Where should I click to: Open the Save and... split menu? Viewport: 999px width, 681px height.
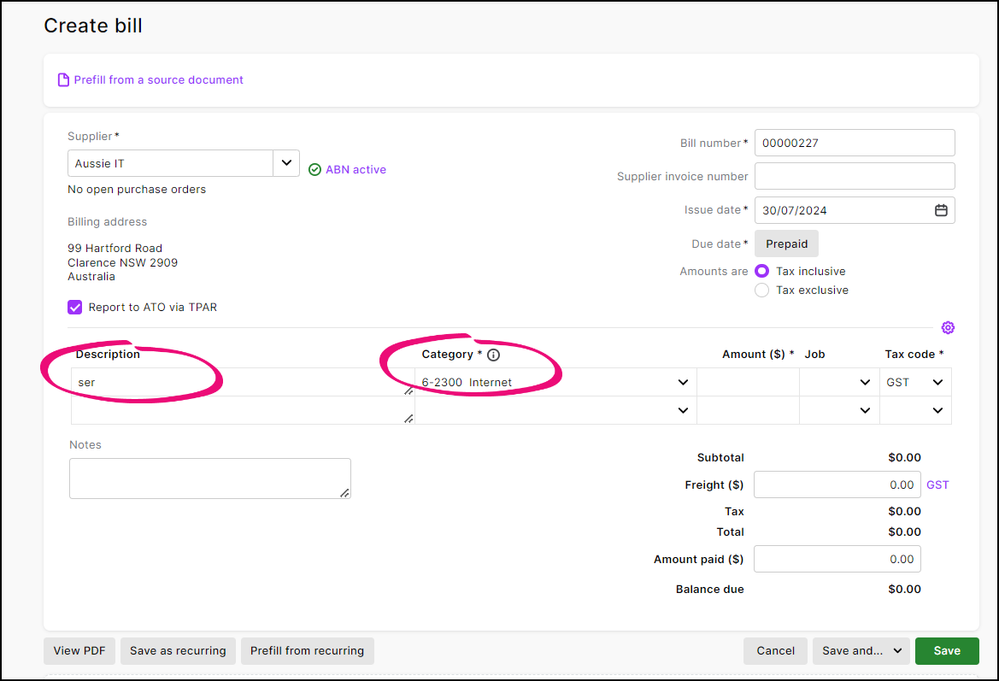(861, 651)
